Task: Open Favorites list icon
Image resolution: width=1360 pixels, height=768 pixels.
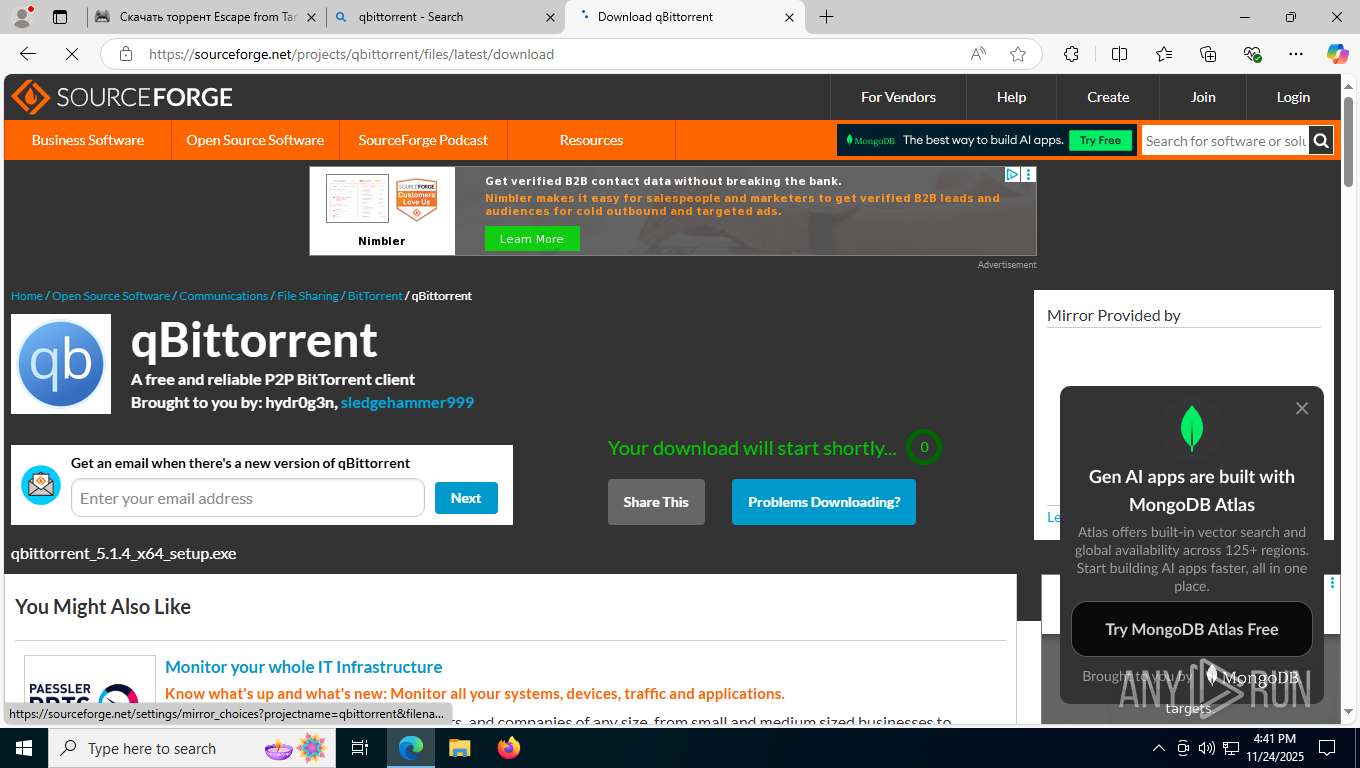Action: click(x=1164, y=54)
